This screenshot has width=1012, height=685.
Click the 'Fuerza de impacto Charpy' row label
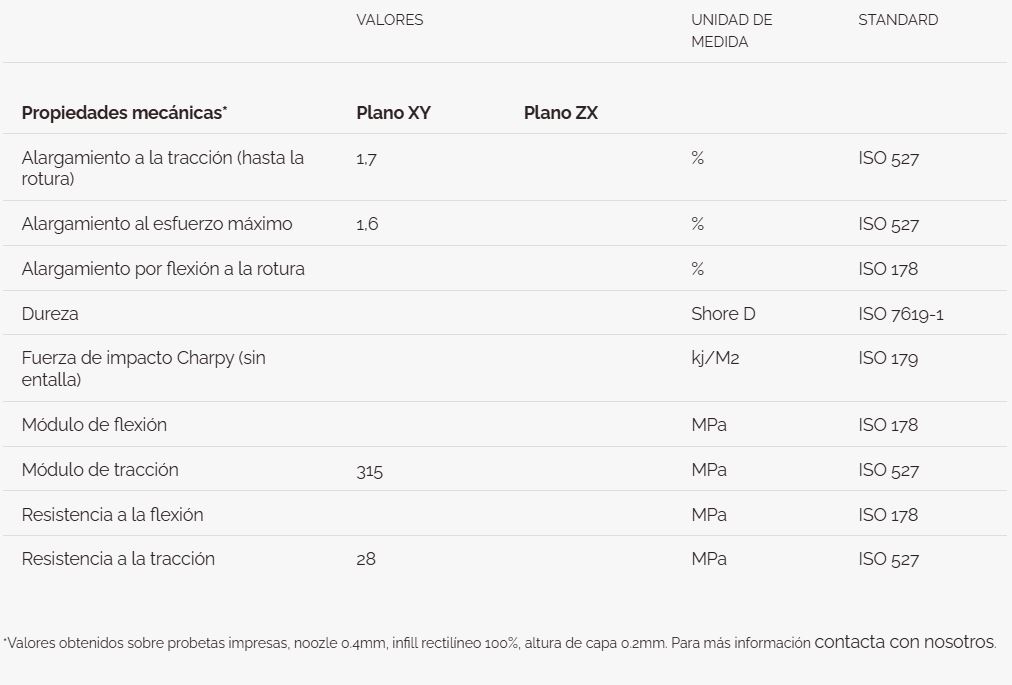(x=143, y=368)
